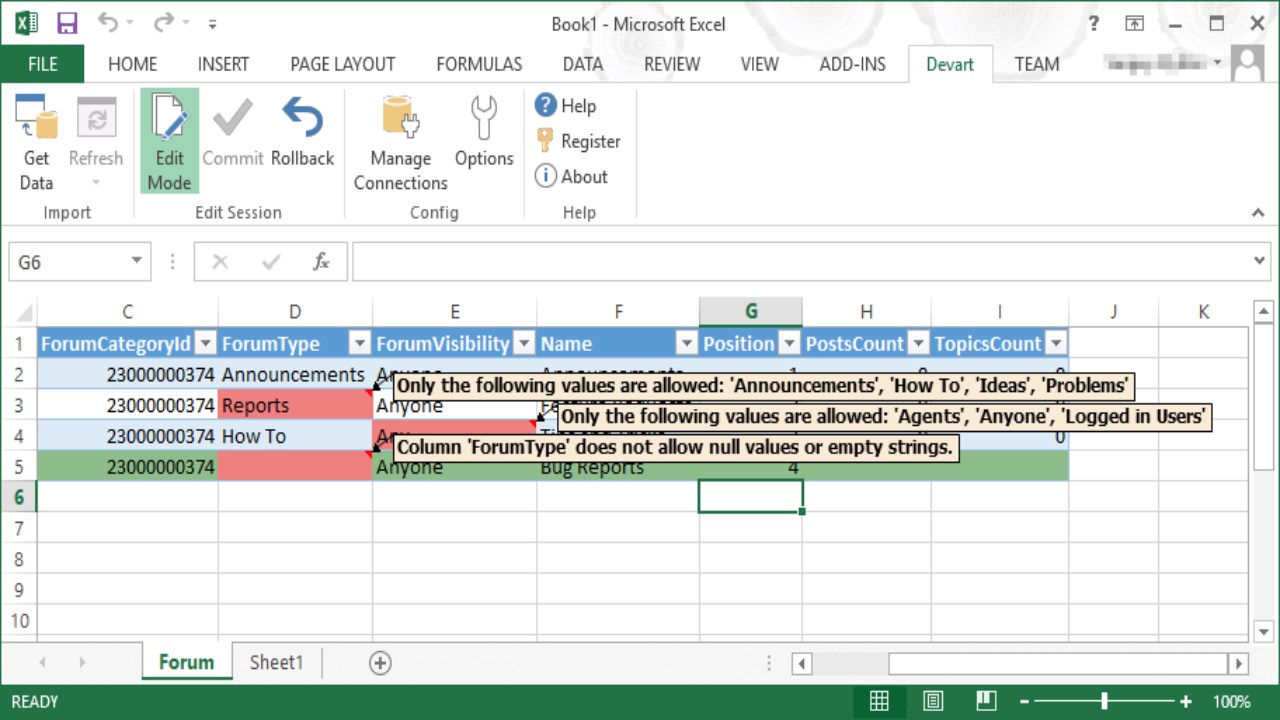Switch to Normal view in status bar

click(x=878, y=701)
